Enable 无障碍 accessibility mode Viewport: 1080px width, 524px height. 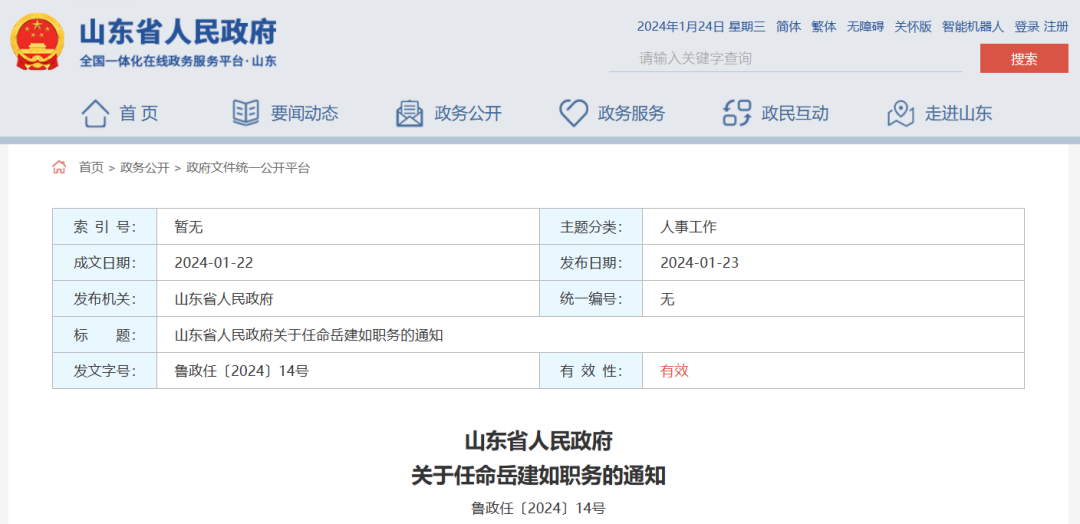(x=865, y=27)
